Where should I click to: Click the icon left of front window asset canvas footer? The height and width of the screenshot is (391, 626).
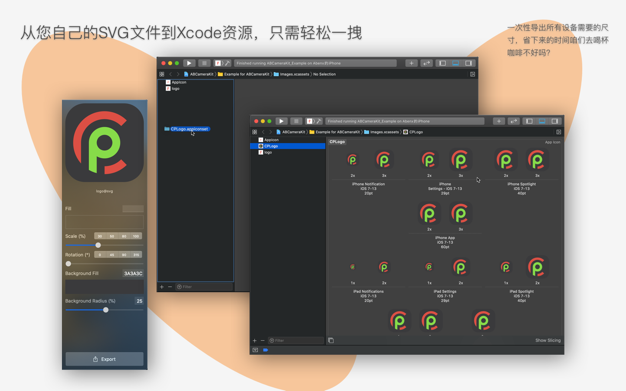(x=331, y=340)
